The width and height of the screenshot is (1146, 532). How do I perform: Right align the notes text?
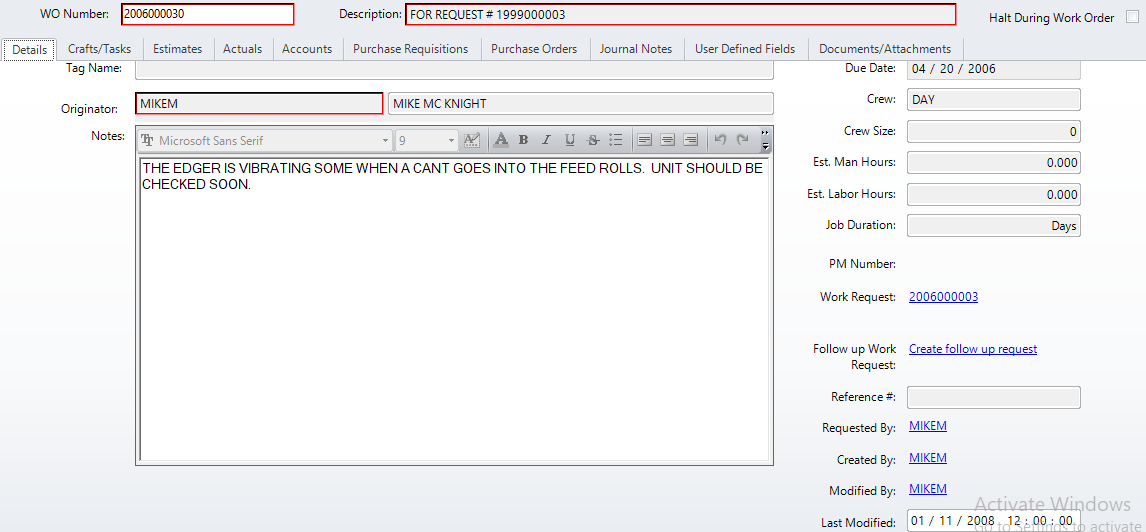point(690,141)
